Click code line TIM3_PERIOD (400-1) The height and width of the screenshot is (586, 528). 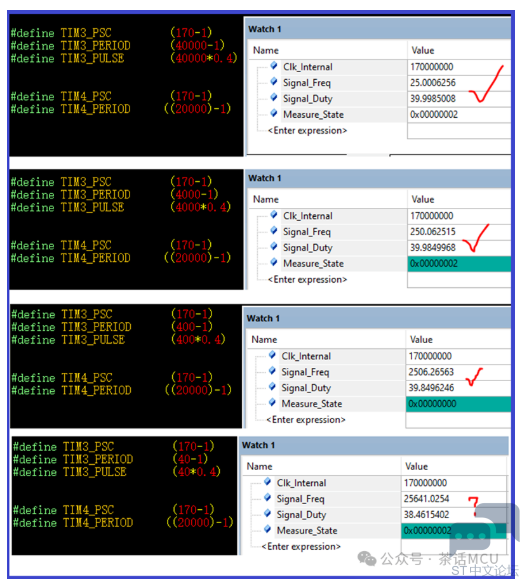click(x=112, y=327)
